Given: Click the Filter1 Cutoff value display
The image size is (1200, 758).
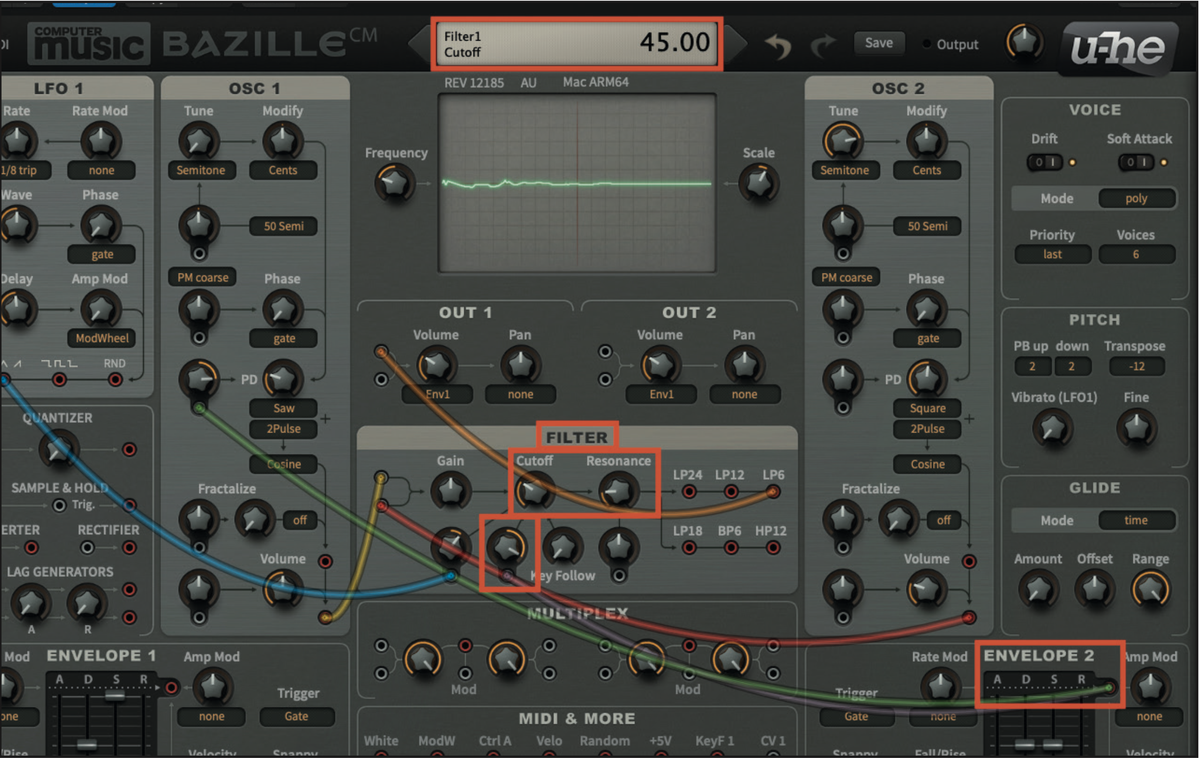Looking at the screenshot, I should tap(577, 43).
